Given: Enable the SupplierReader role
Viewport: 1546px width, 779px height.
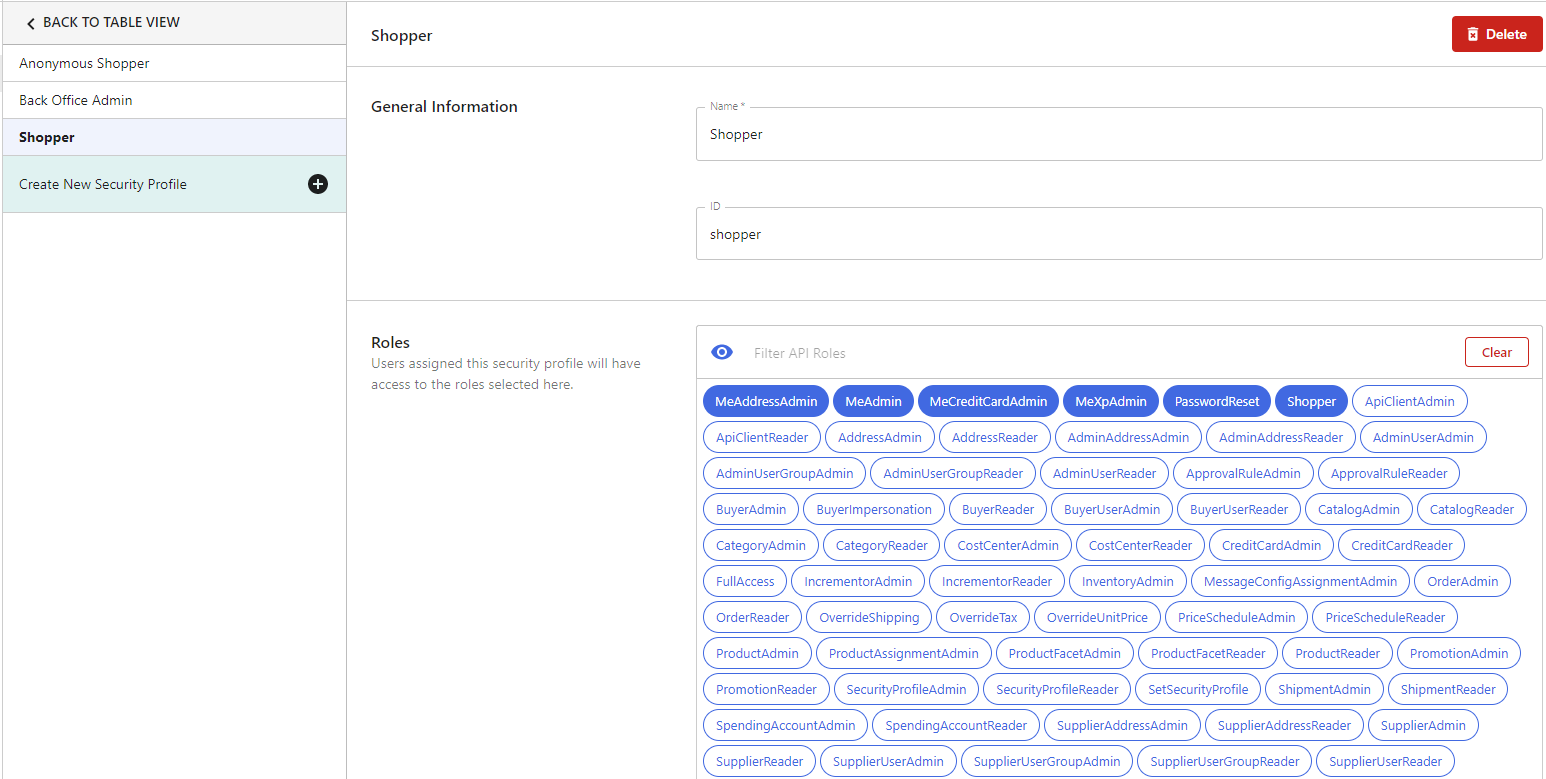Looking at the screenshot, I should click(x=758, y=761).
